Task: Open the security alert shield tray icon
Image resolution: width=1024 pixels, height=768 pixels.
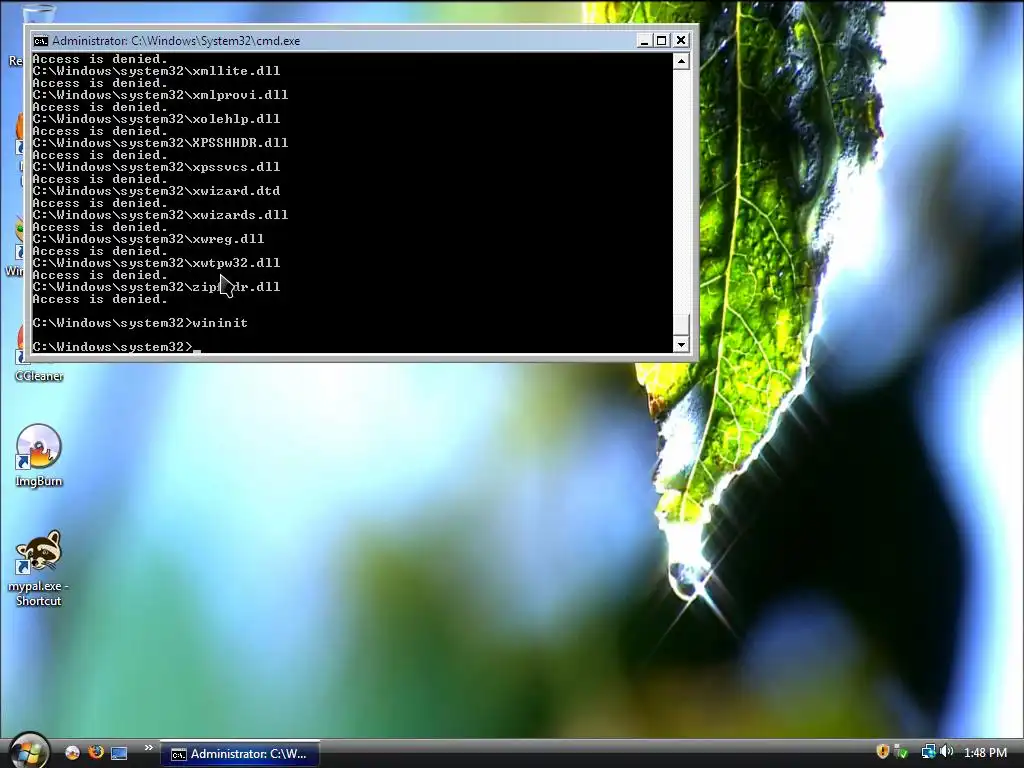Action: pos(882,752)
